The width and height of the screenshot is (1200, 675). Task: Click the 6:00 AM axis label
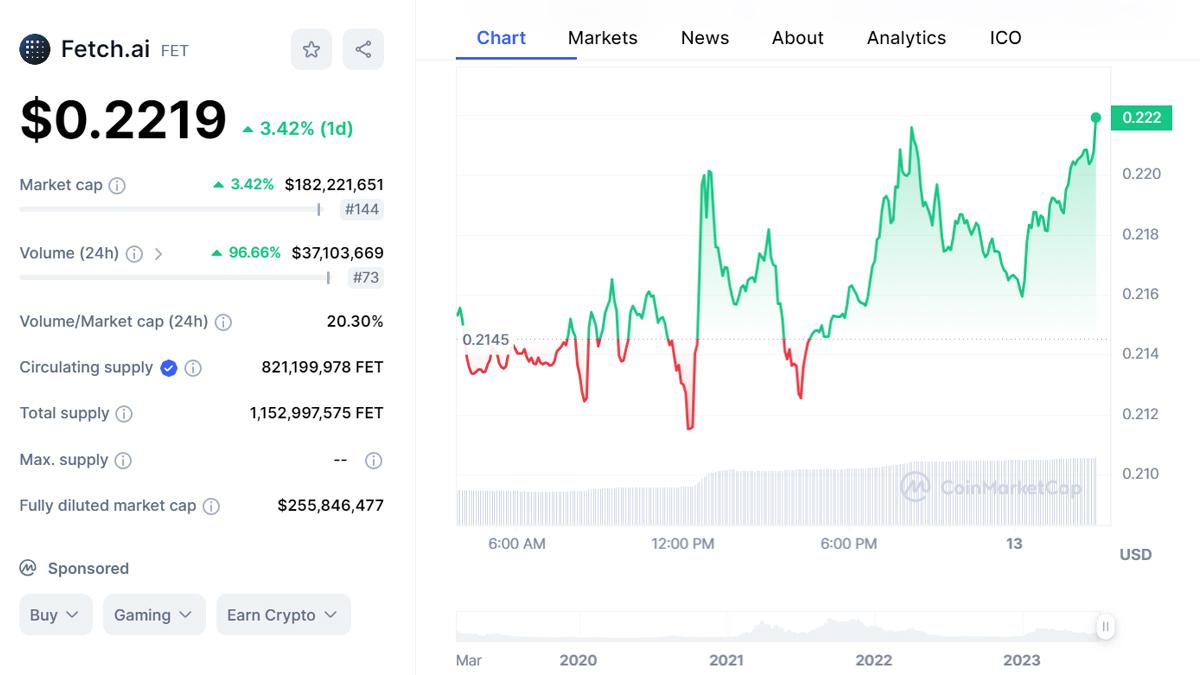517,544
